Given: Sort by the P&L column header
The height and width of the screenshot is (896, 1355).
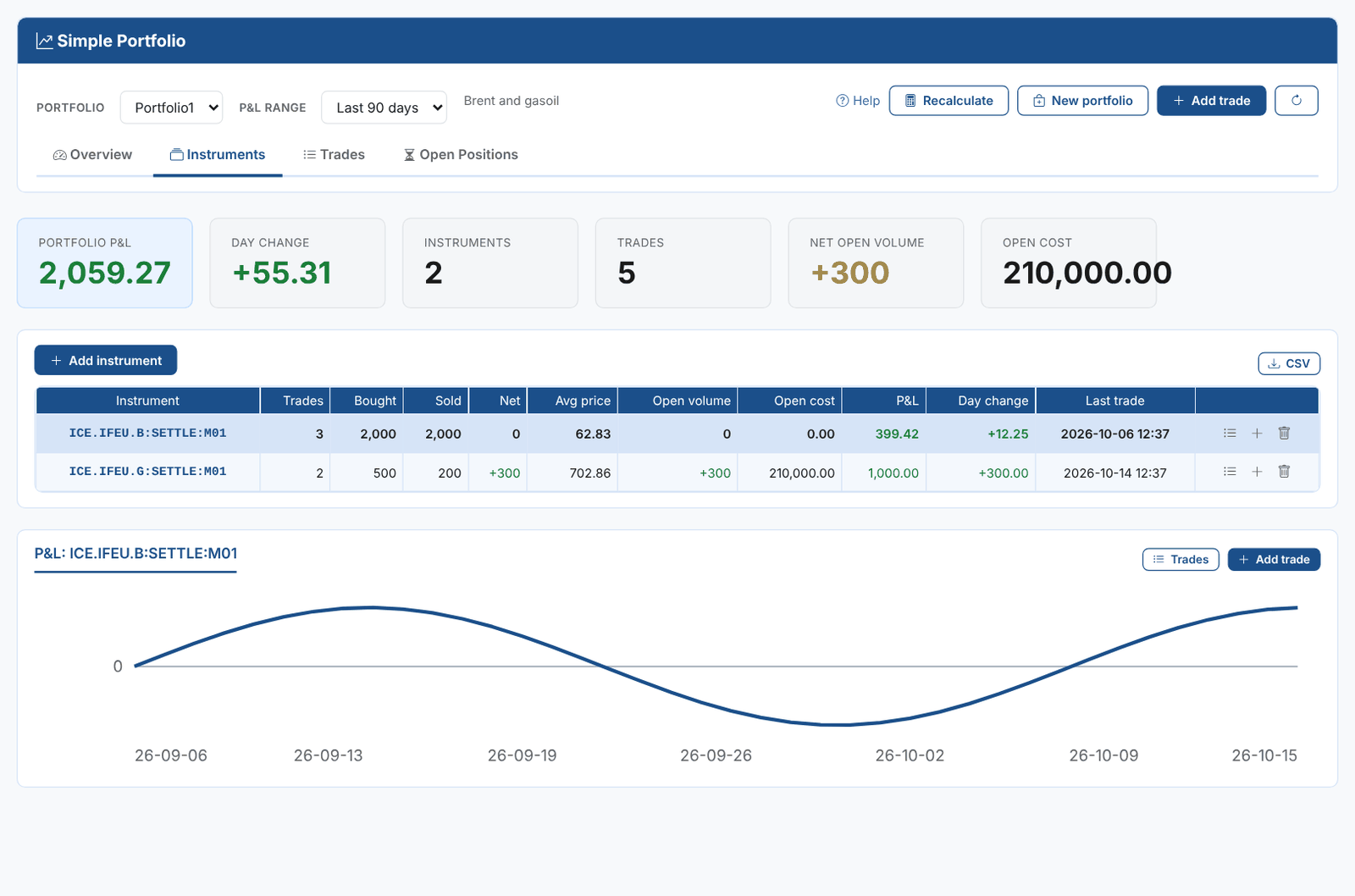Looking at the screenshot, I should 884,401.
